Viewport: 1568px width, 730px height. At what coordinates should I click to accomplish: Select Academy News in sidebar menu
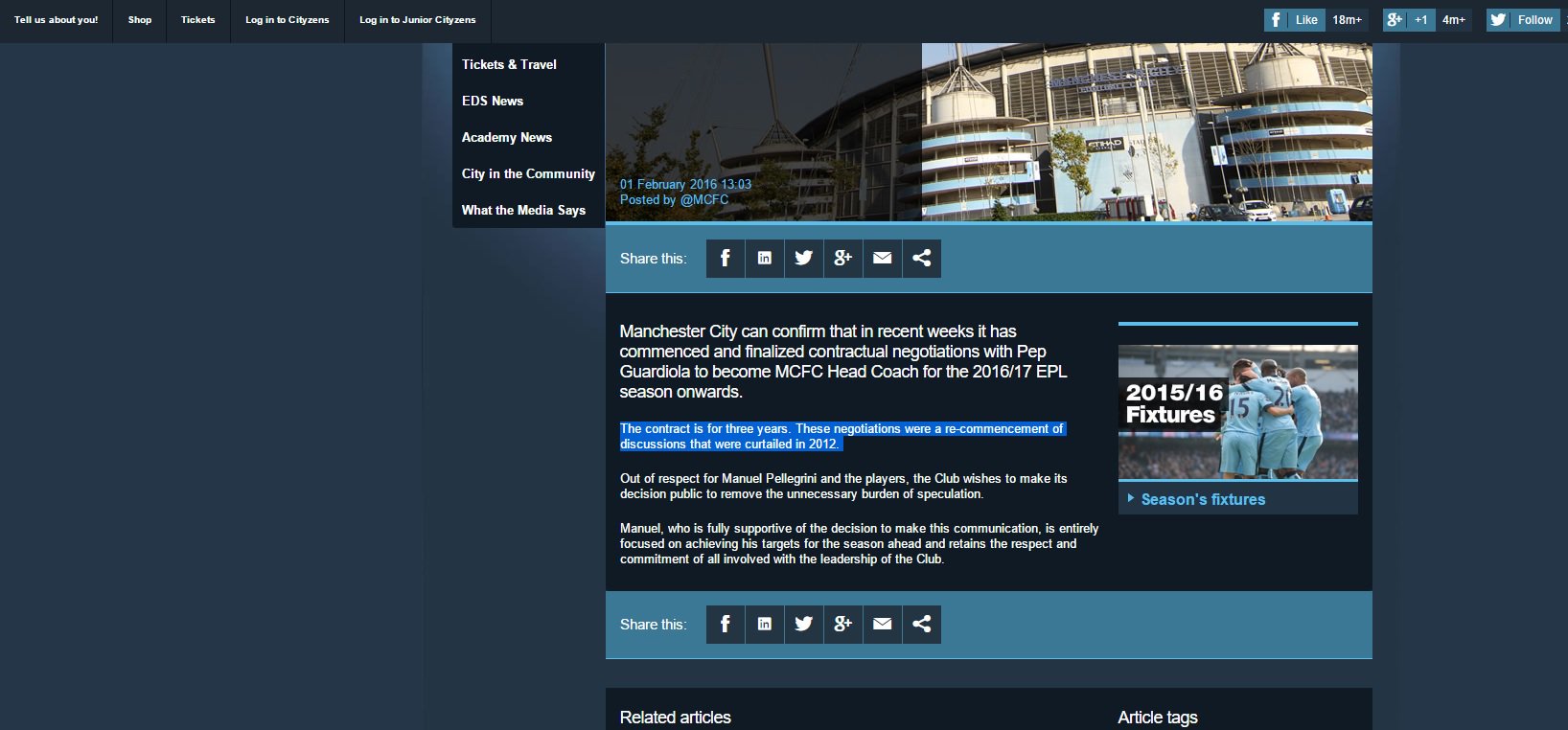click(507, 137)
